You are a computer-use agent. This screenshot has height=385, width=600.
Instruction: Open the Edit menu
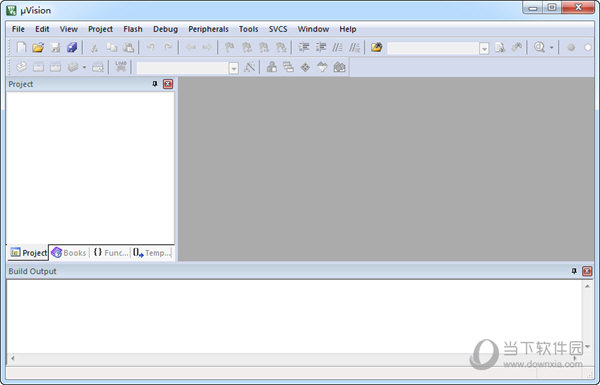(42, 29)
